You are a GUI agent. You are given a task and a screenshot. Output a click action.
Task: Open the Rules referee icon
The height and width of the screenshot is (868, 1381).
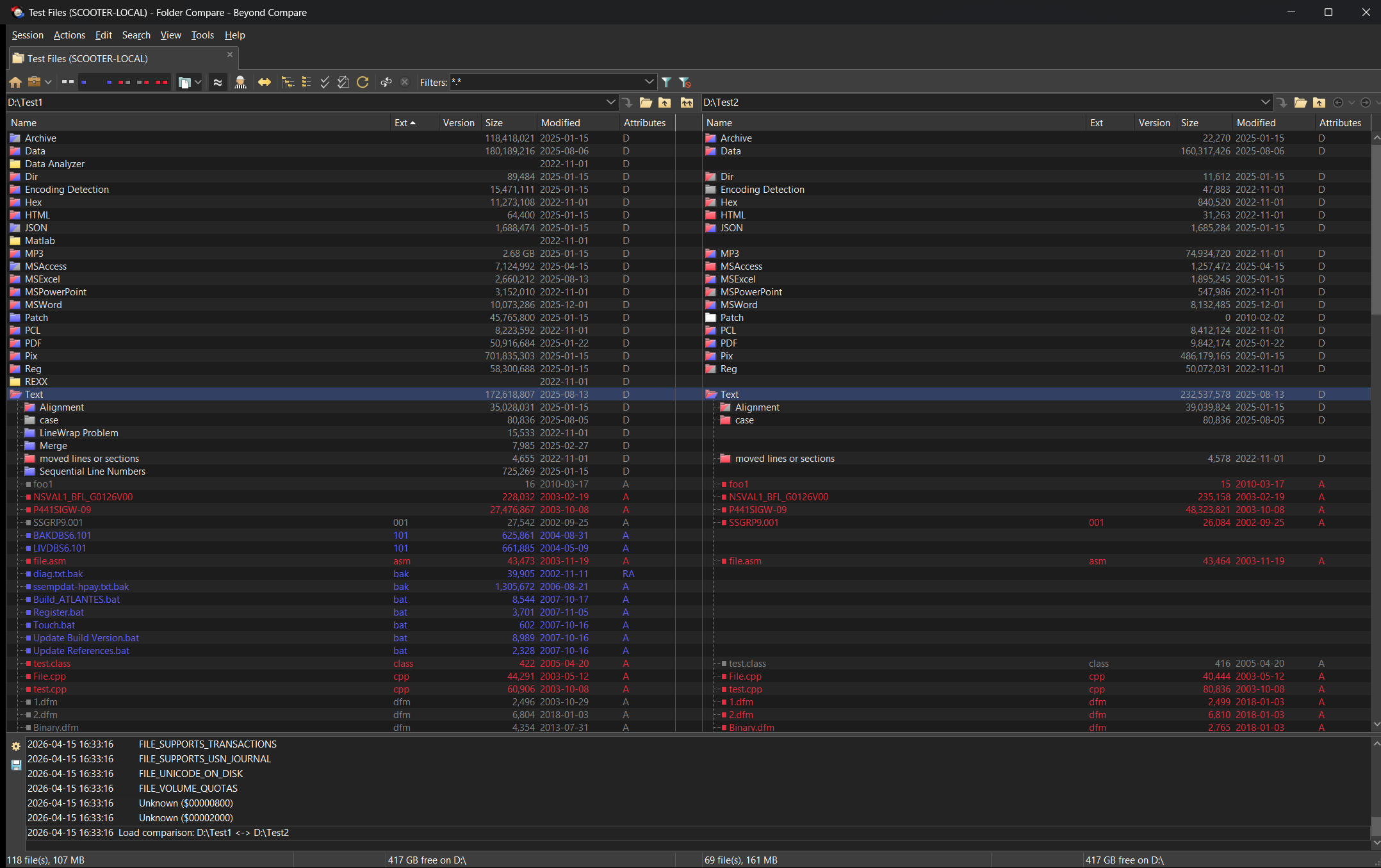coord(240,82)
